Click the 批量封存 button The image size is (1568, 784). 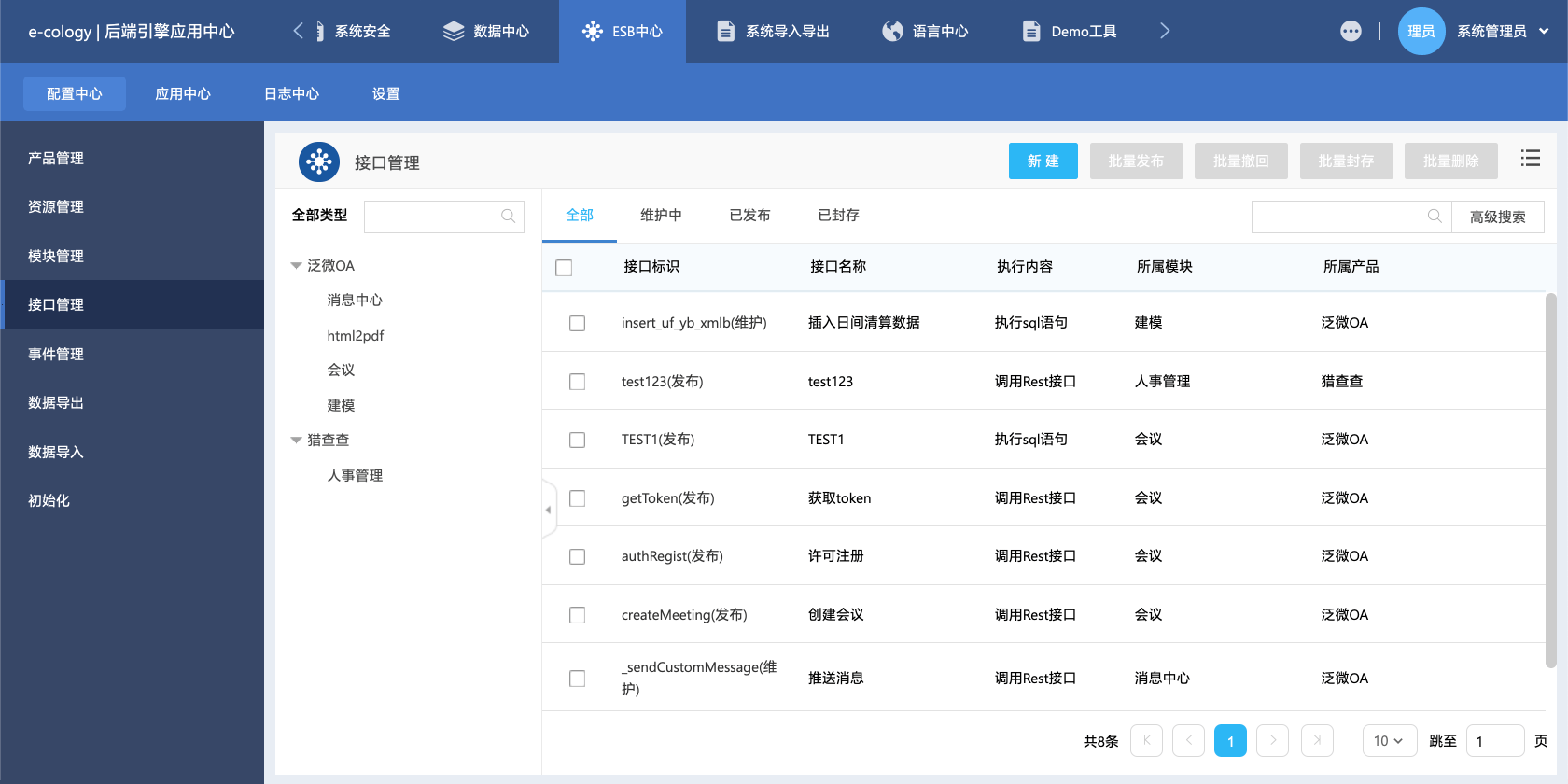pos(1346,161)
